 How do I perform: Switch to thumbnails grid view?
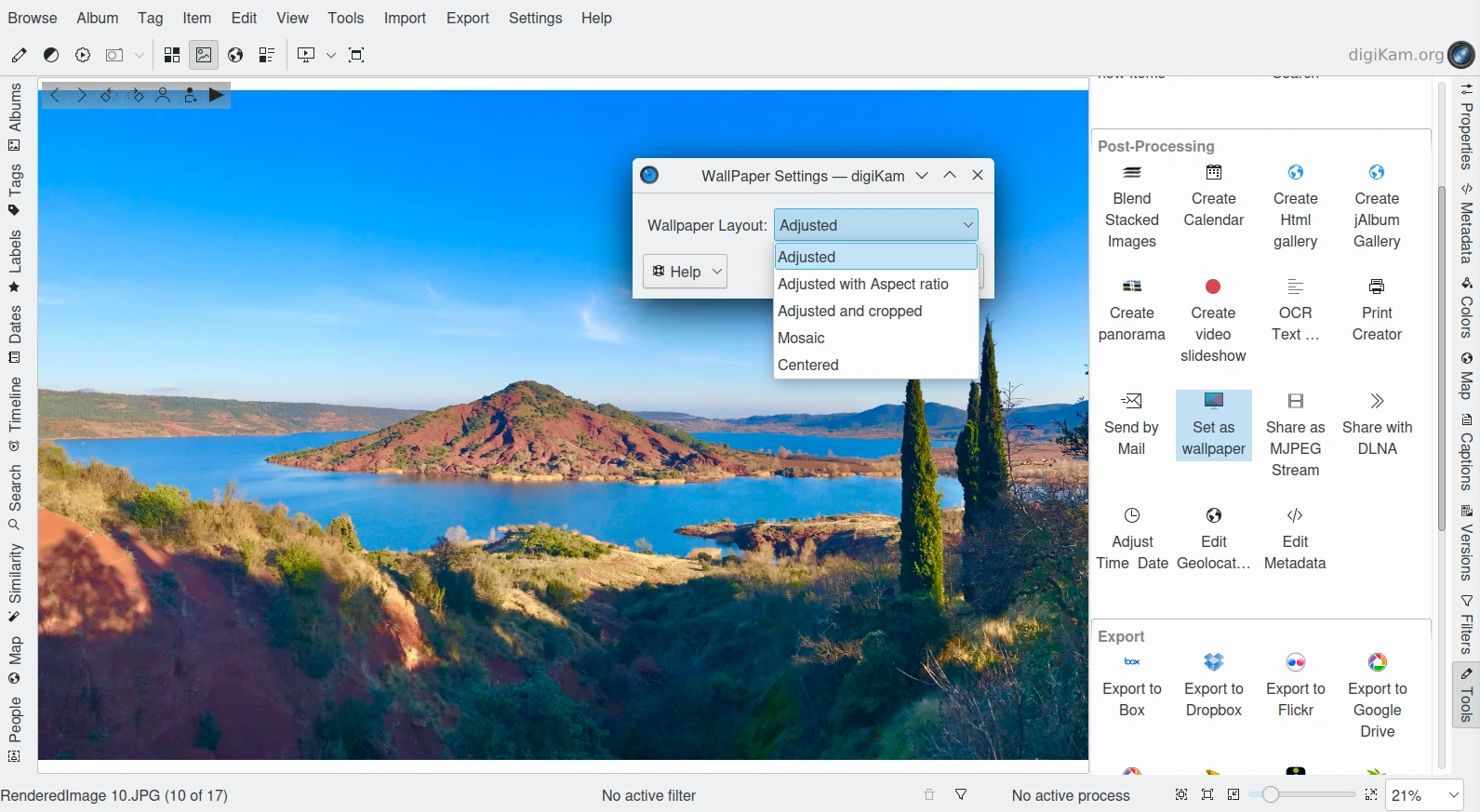[x=172, y=55]
